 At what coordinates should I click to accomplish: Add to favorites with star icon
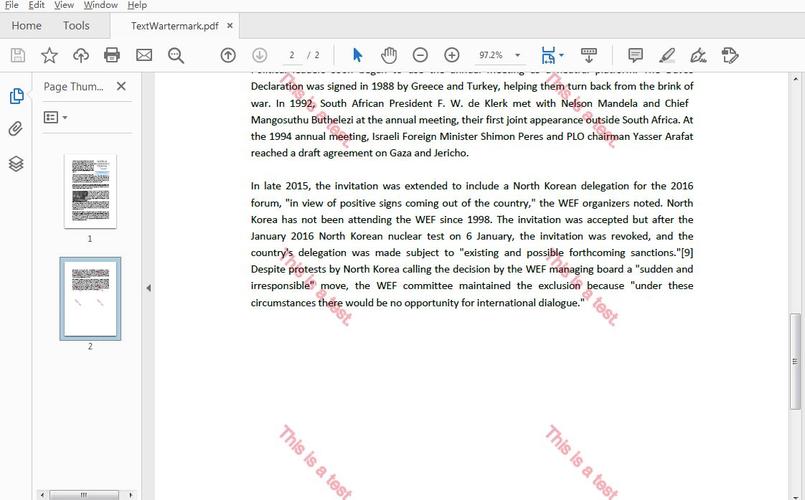pyautogui.click(x=49, y=55)
